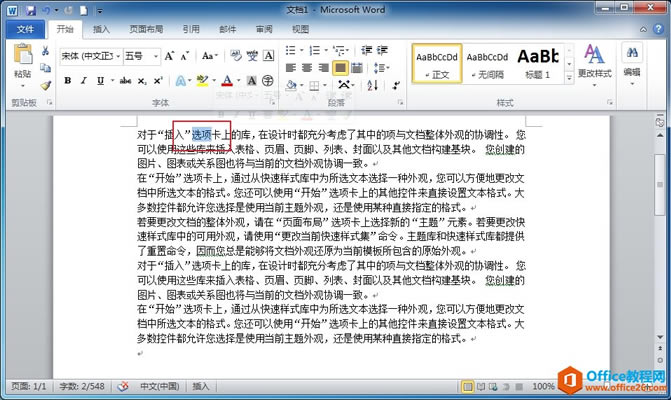The height and width of the screenshot is (400, 671).
Task: Toggle Underline formatting
Action: [100, 80]
